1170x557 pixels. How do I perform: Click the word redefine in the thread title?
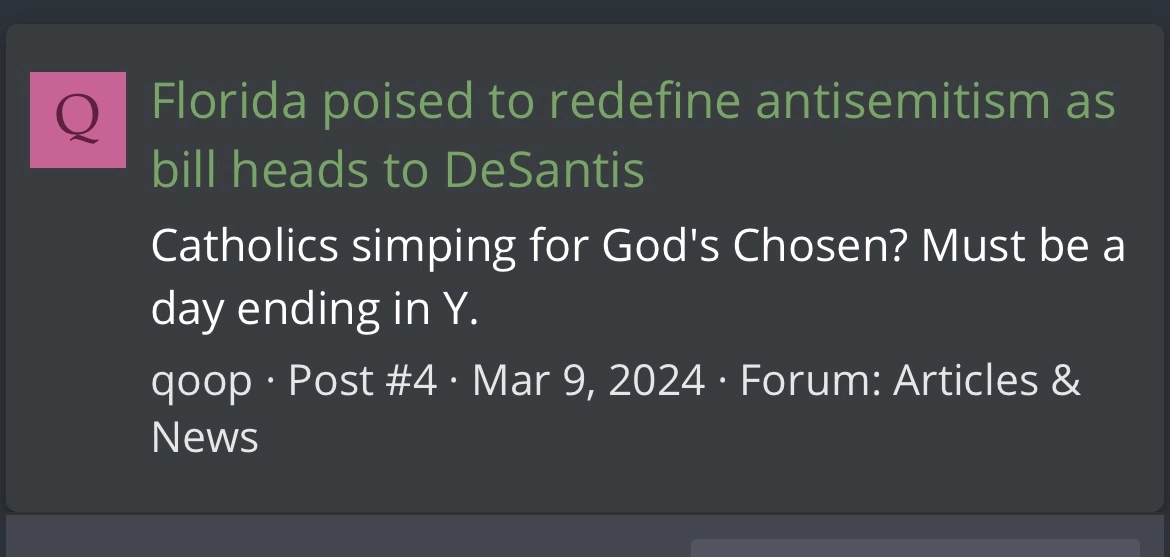click(643, 101)
